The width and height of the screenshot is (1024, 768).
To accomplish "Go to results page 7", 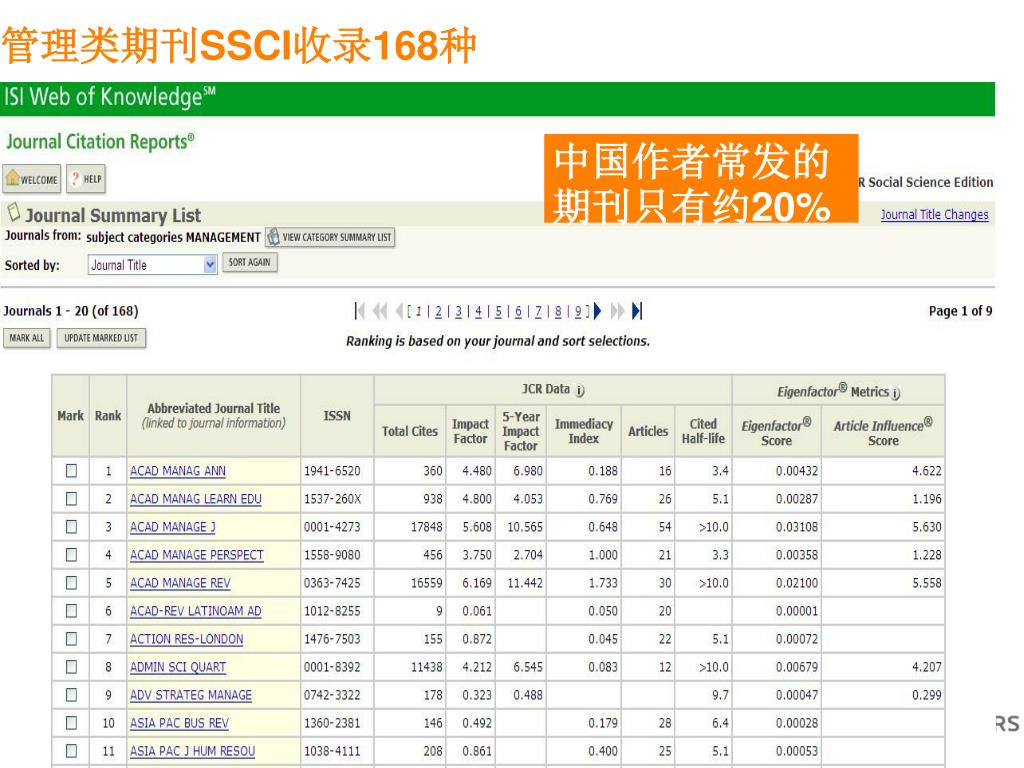I will pyautogui.click(x=538, y=312).
